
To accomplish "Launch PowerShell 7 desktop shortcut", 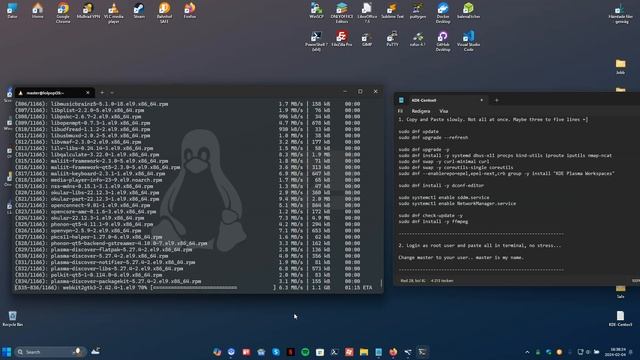I will pos(316,41).
